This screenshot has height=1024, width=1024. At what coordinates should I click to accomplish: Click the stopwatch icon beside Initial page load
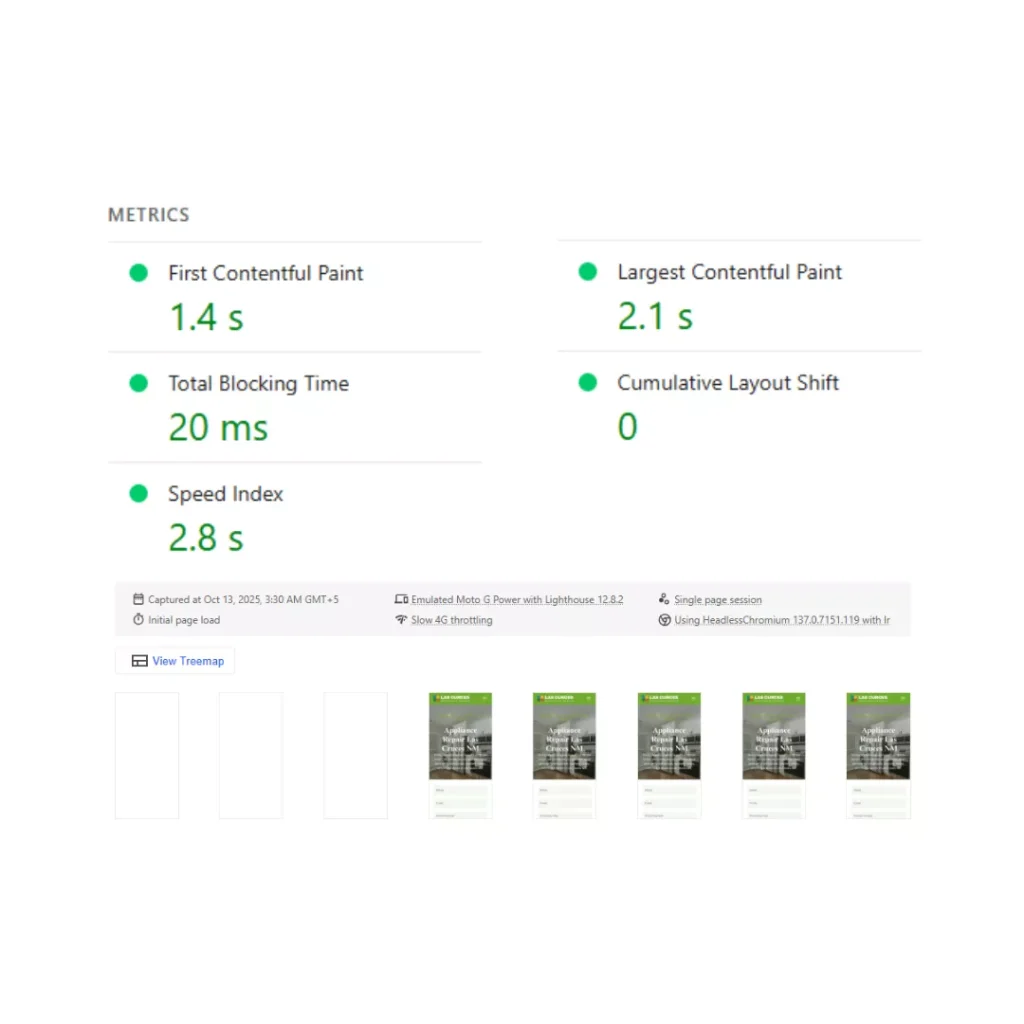pos(138,620)
